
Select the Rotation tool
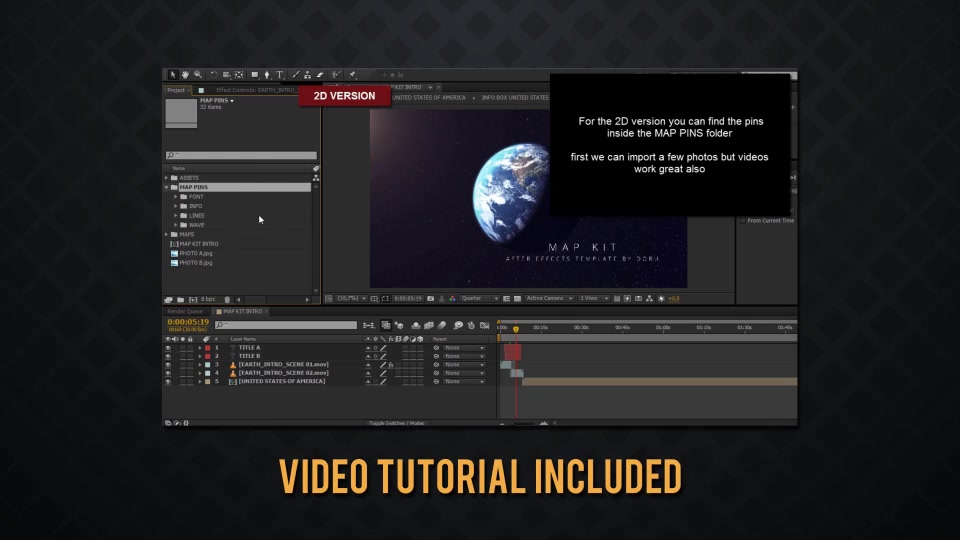(214, 75)
